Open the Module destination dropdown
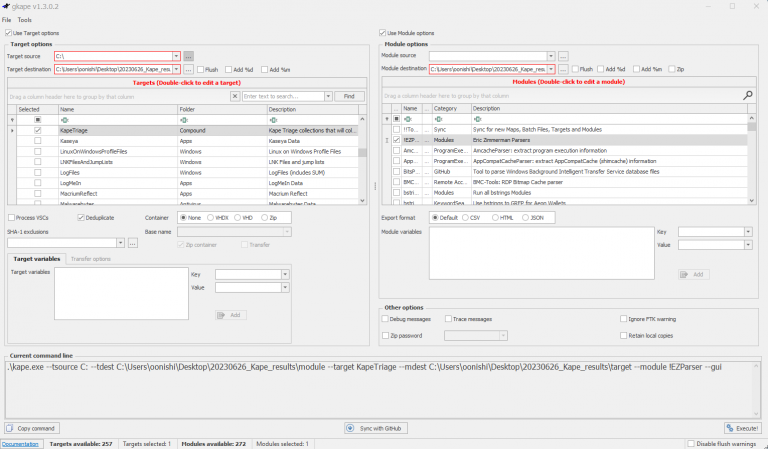Screen dimensions: 768x449 (552, 69)
